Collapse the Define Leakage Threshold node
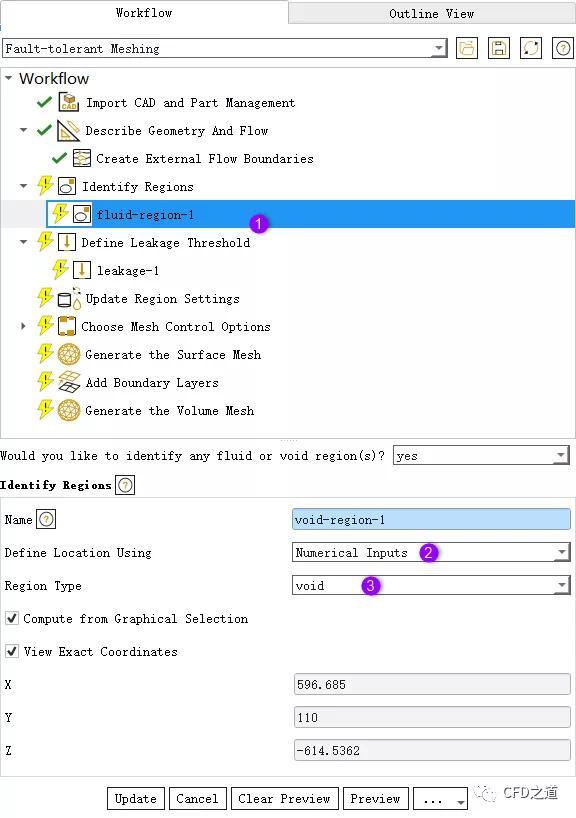This screenshot has width=576, height=818. [x=23, y=243]
